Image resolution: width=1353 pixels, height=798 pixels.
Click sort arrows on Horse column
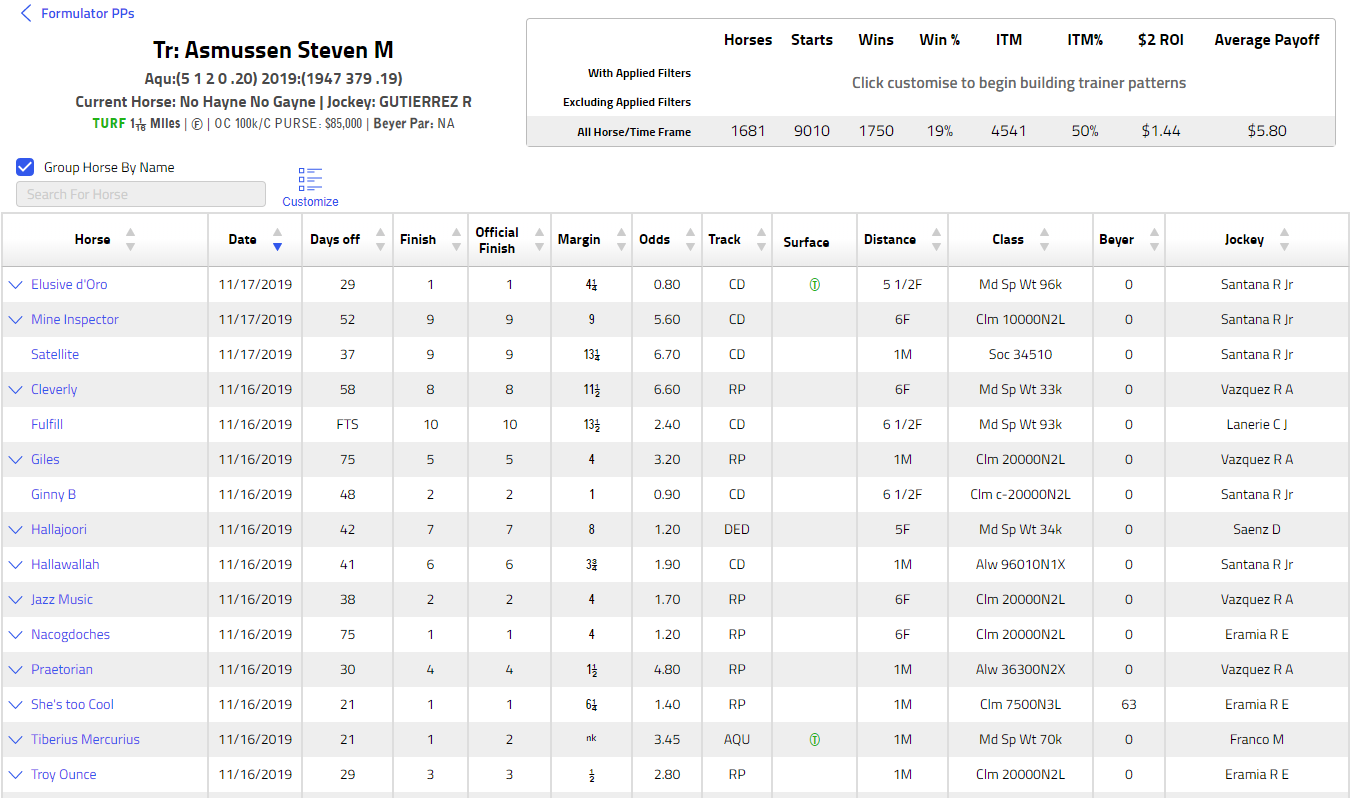pos(130,240)
